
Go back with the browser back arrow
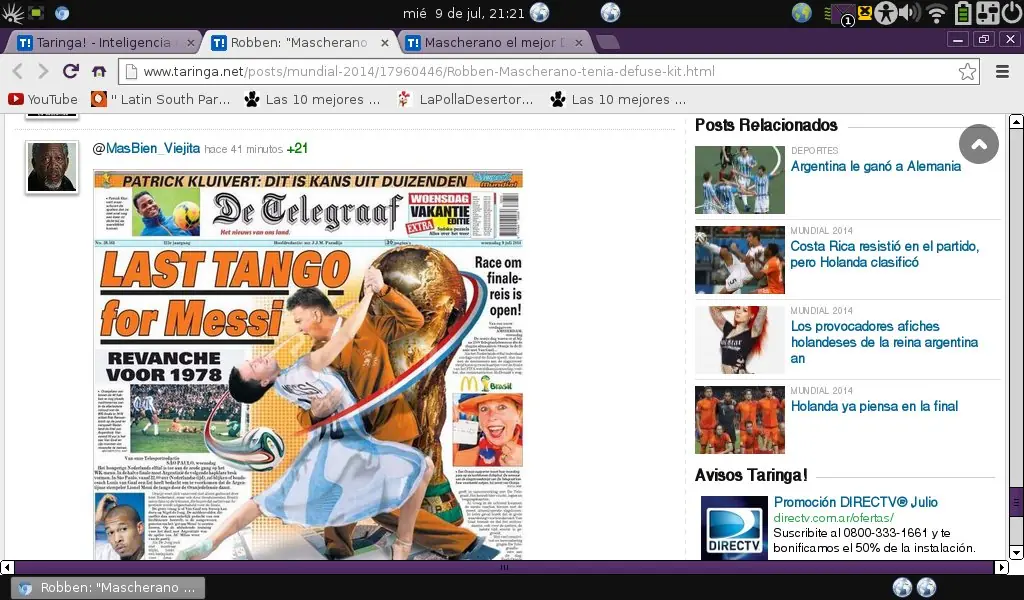click(x=18, y=71)
